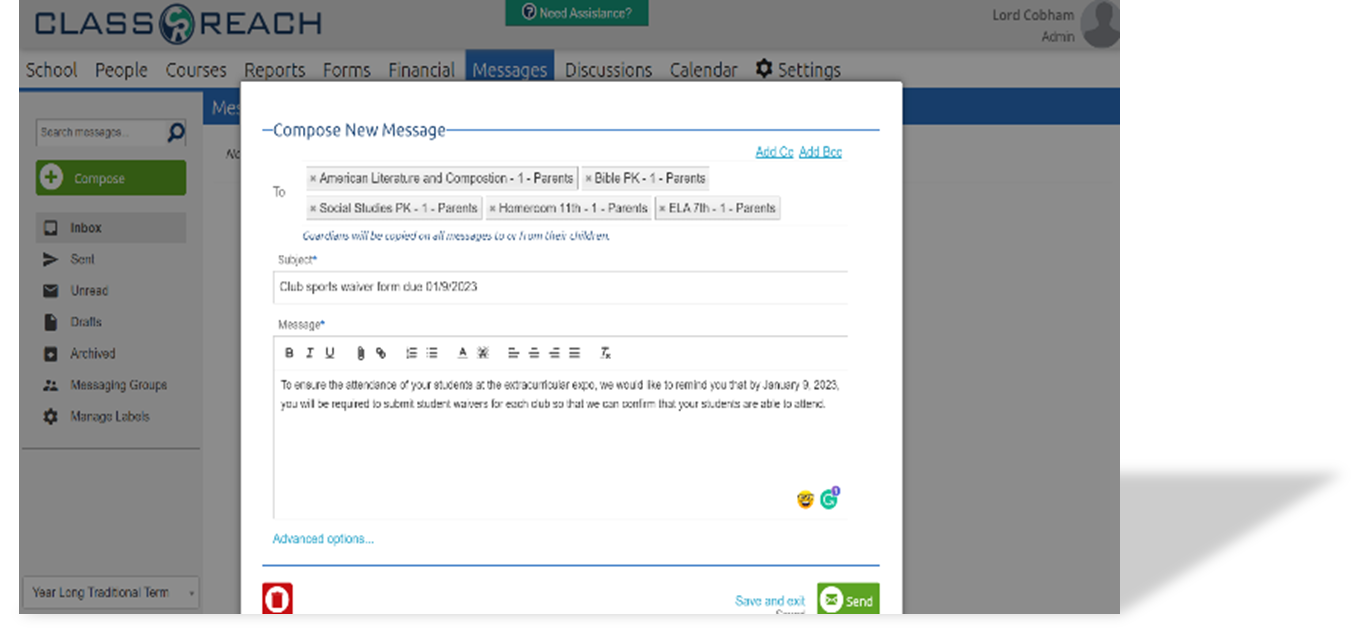This screenshot has width=1362, height=633.
Task: Toggle italic formatting in message editor
Action: 309,353
